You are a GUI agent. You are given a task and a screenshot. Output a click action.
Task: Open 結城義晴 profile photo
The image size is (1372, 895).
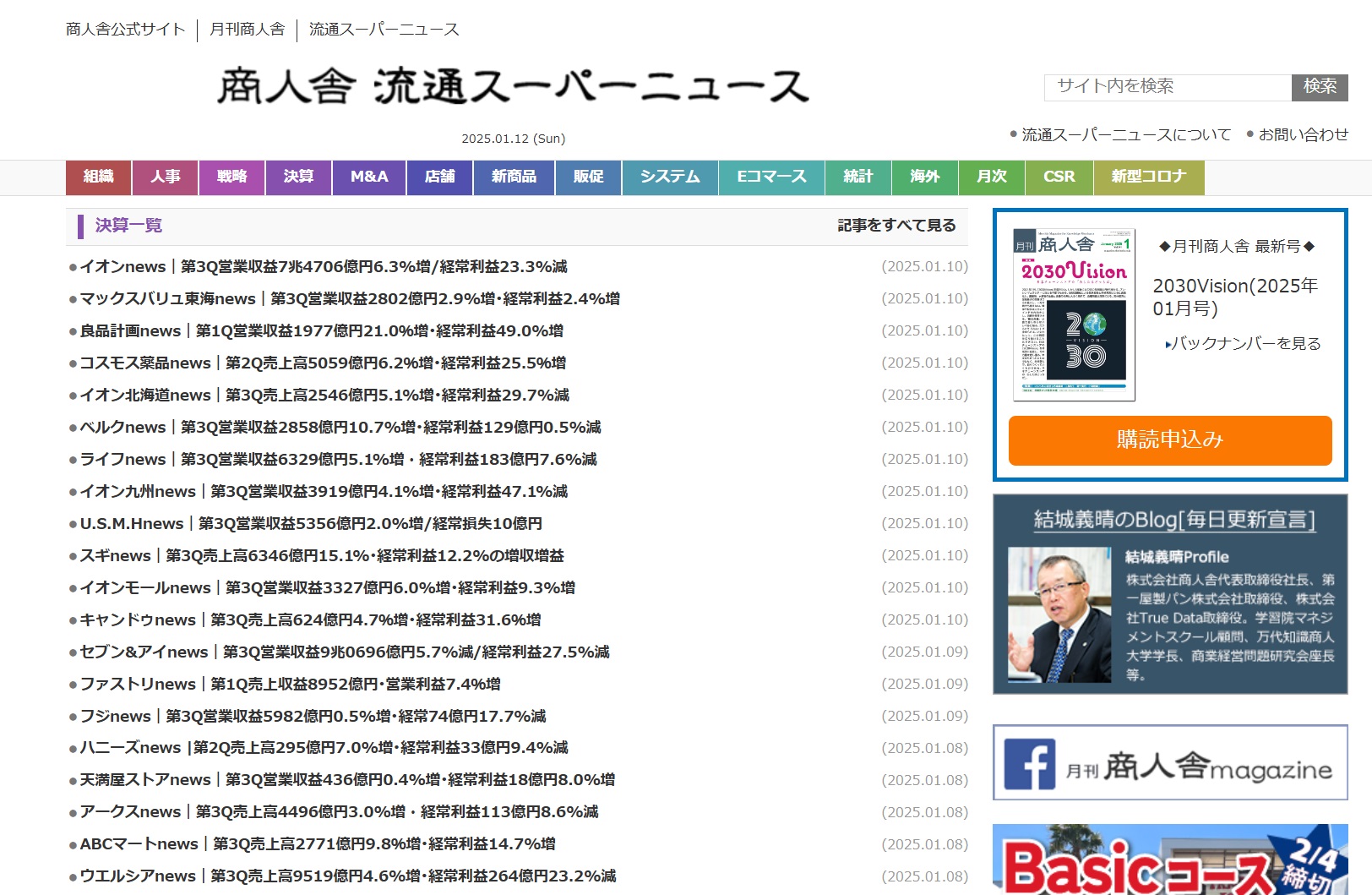(1059, 614)
